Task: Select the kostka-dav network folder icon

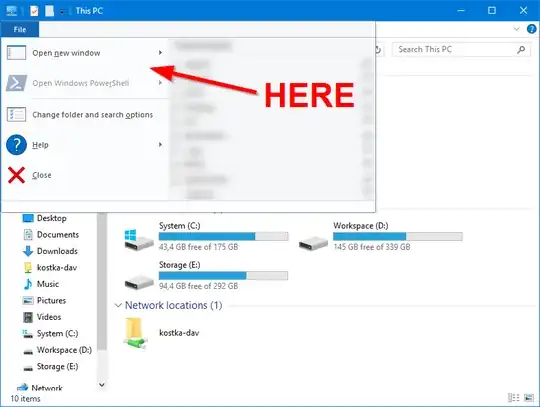Action: point(136,334)
